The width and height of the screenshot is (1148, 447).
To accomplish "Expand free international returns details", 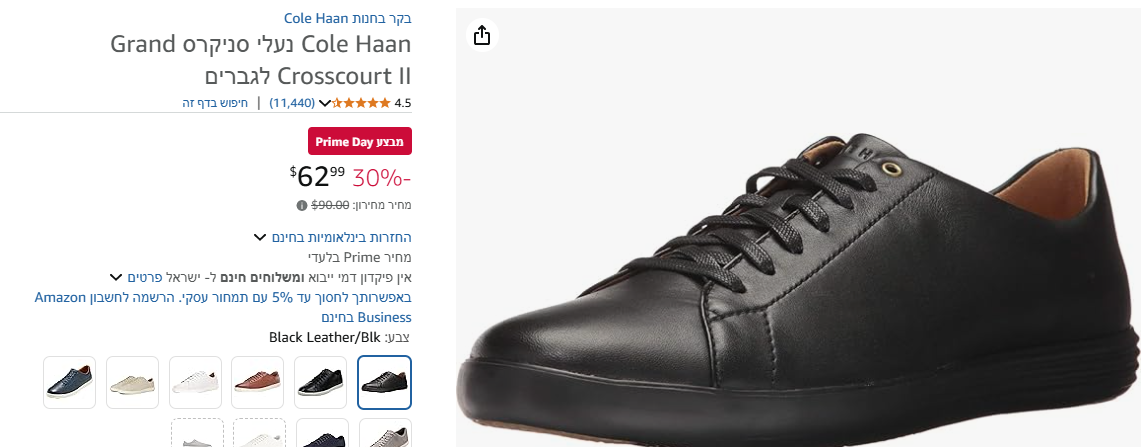I will [x=260, y=237].
